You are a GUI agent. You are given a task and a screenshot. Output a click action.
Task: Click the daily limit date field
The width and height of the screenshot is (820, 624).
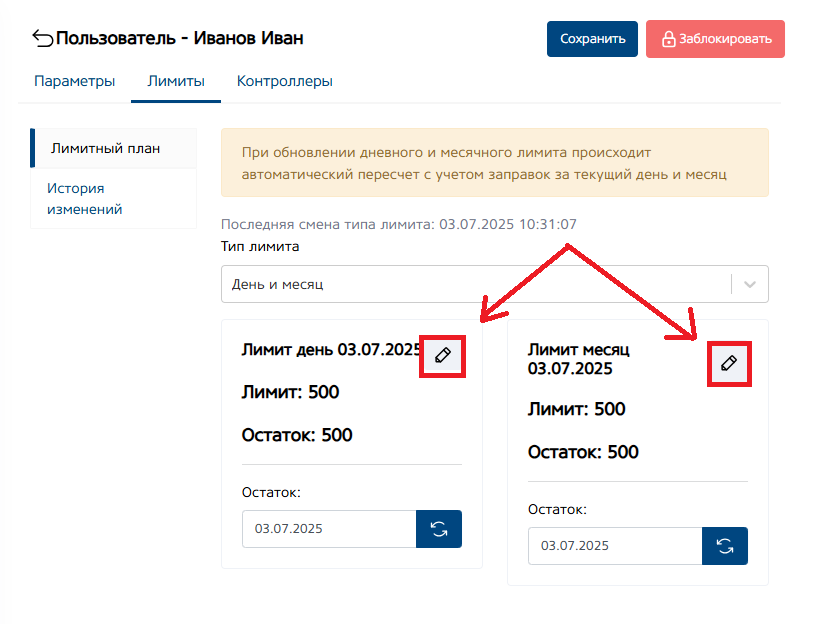coord(329,529)
